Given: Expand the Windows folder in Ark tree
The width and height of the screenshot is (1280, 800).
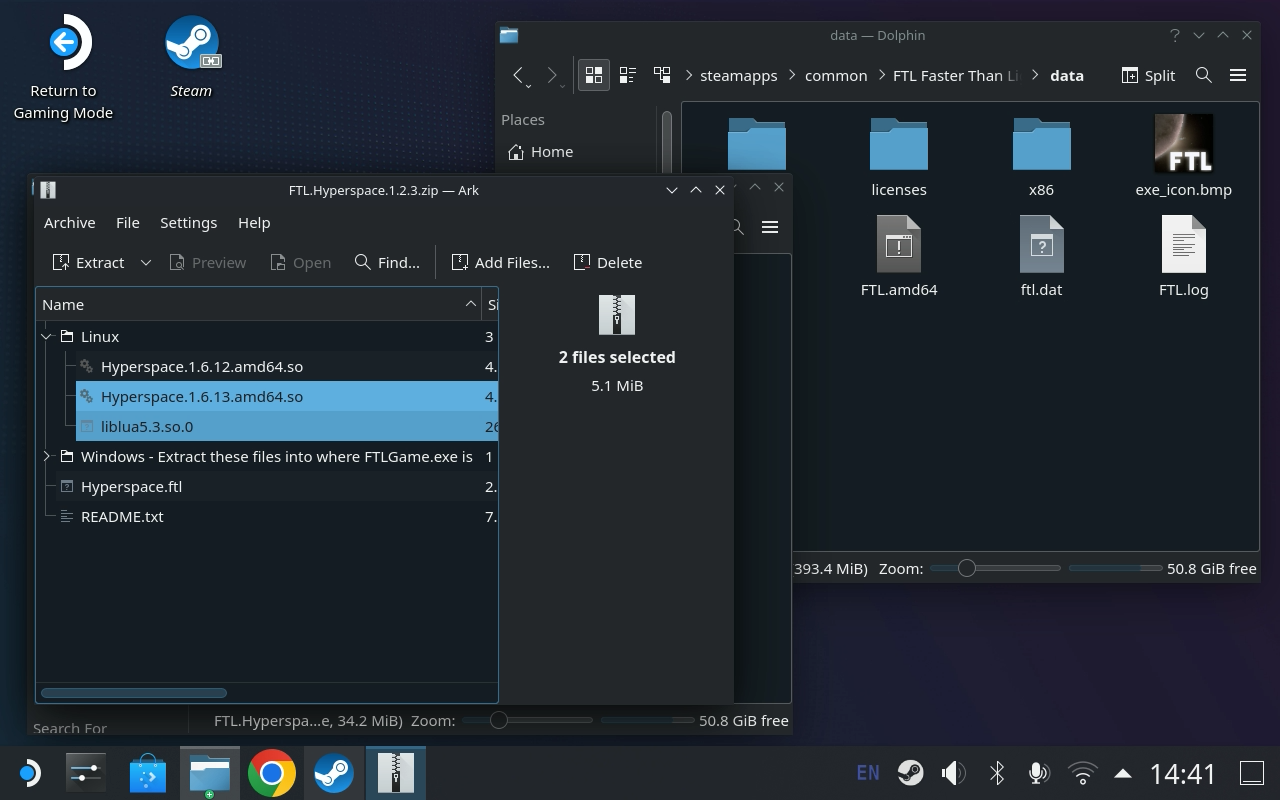Looking at the screenshot, I should 47,457.
